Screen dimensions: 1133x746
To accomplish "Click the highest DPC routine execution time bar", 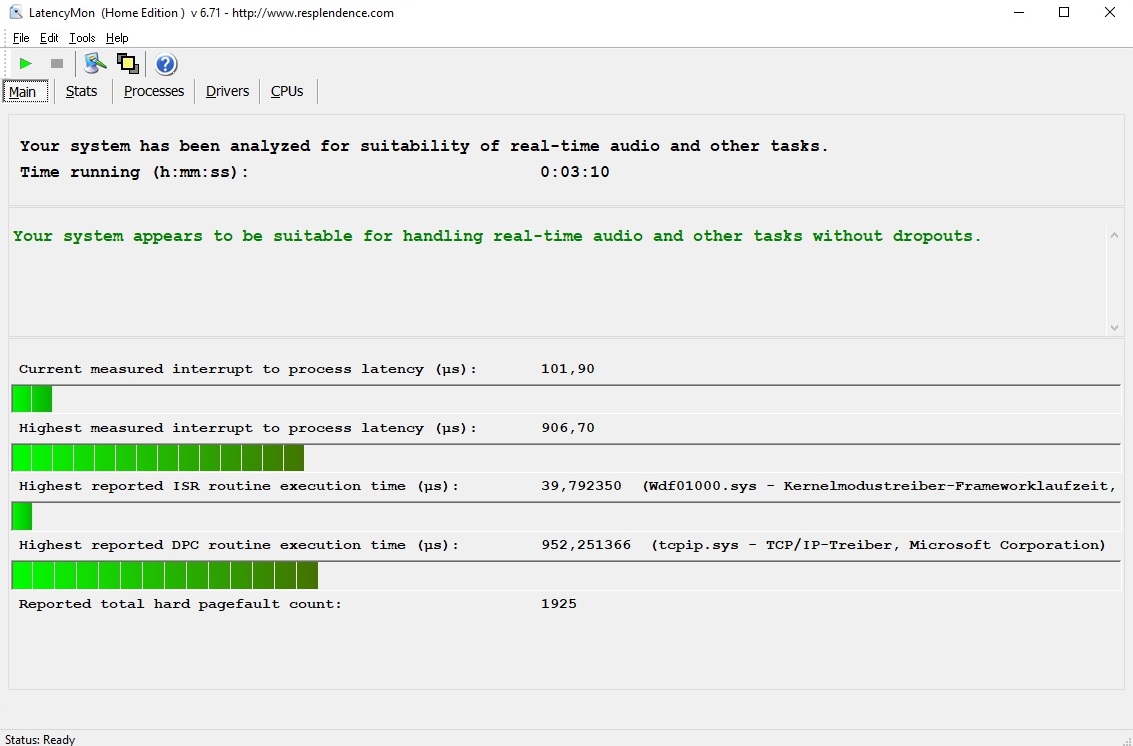I will click(x=165, y=576).
